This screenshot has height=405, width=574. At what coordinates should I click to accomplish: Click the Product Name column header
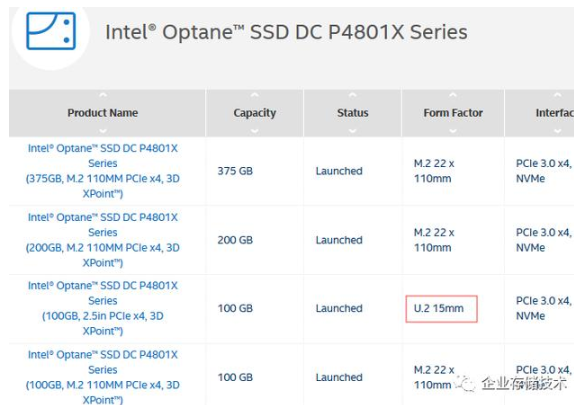(103, 113)
